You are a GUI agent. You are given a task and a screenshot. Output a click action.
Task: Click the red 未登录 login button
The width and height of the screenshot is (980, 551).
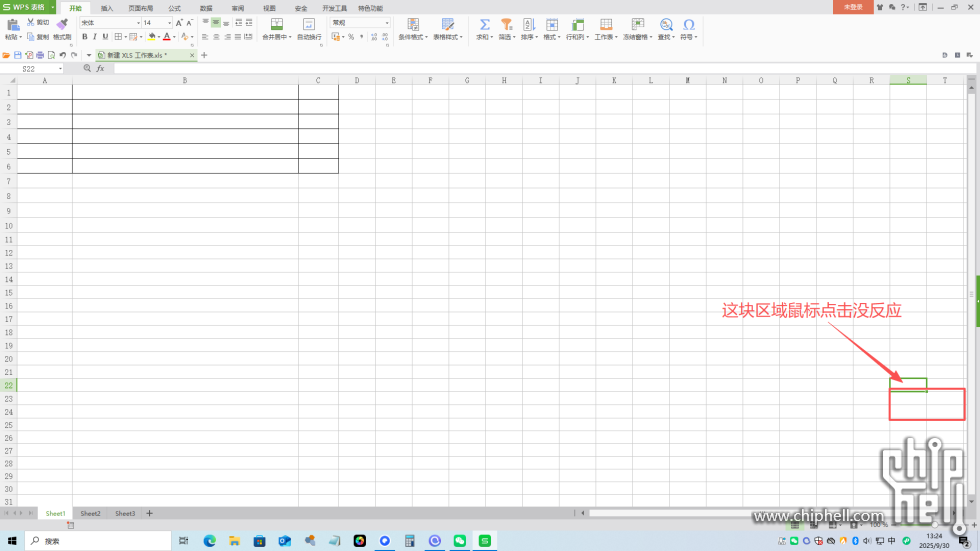click(x=852, y=6)
